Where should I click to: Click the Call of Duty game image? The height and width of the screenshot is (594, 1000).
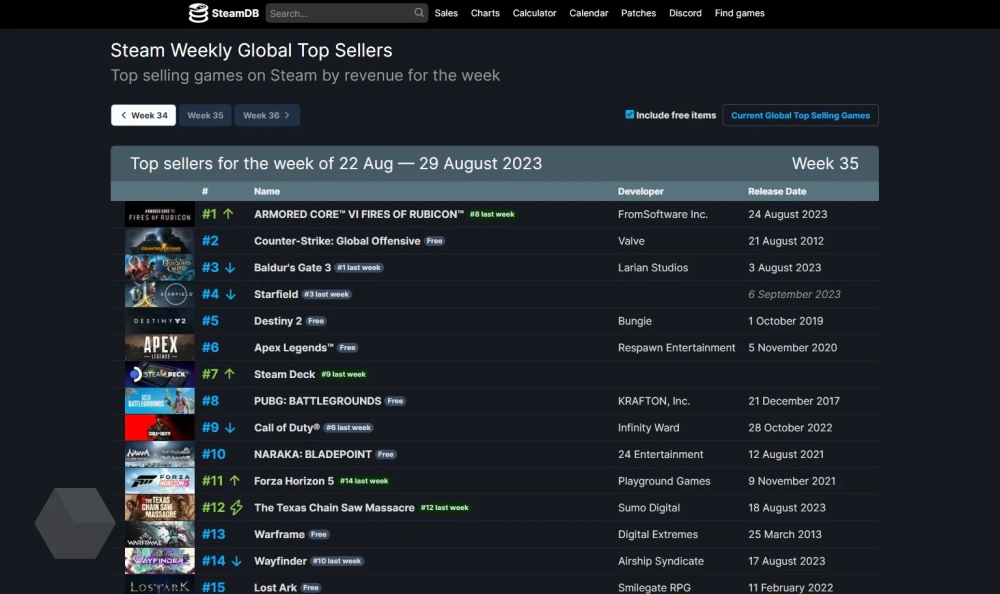pos(159,428)
